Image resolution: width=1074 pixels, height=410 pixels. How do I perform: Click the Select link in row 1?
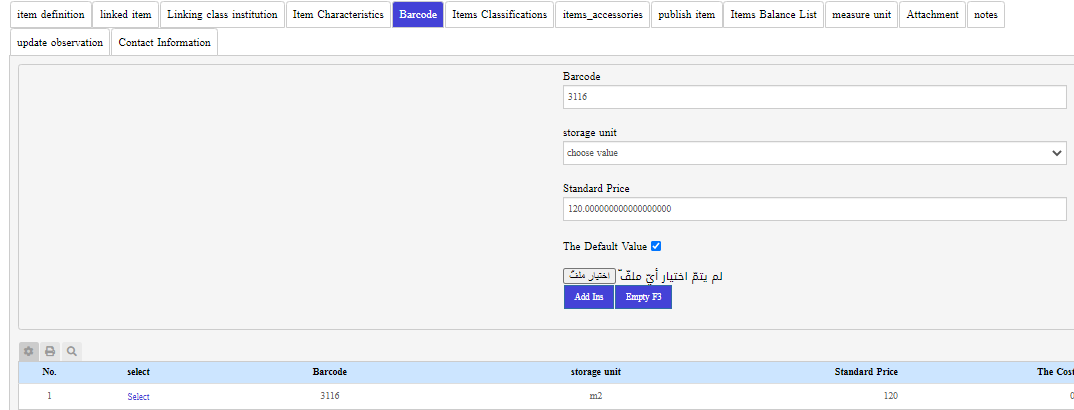coord(138,397)
